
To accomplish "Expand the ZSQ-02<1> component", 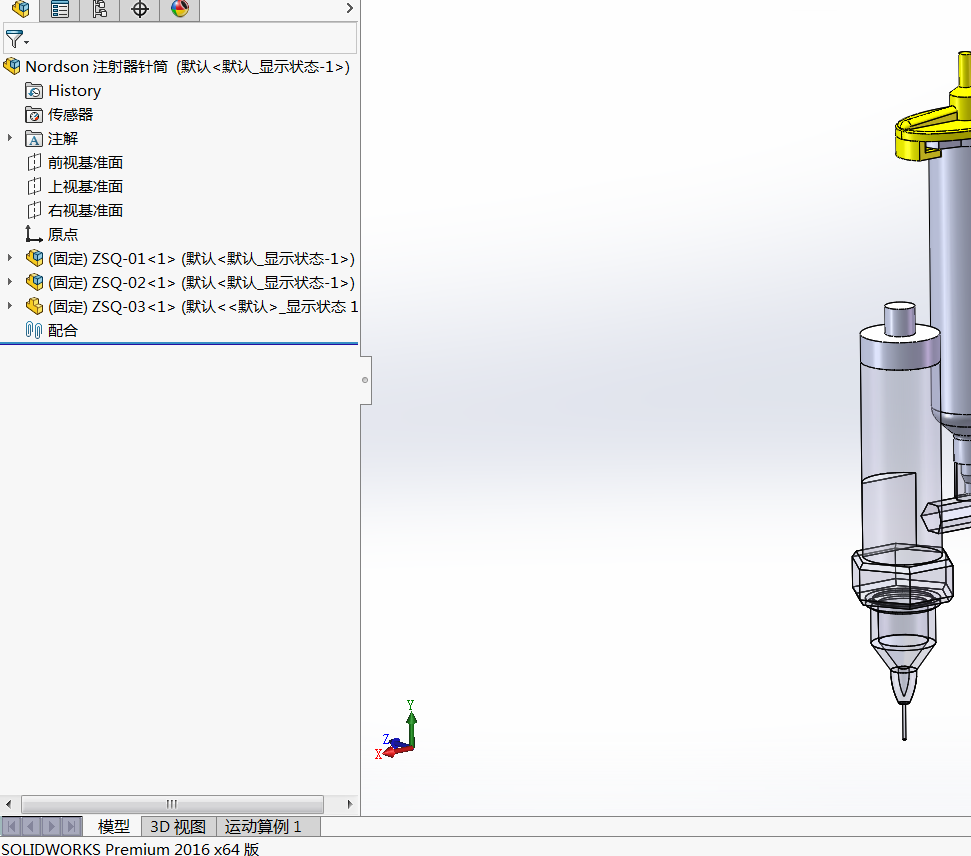I will pos(9,282).
